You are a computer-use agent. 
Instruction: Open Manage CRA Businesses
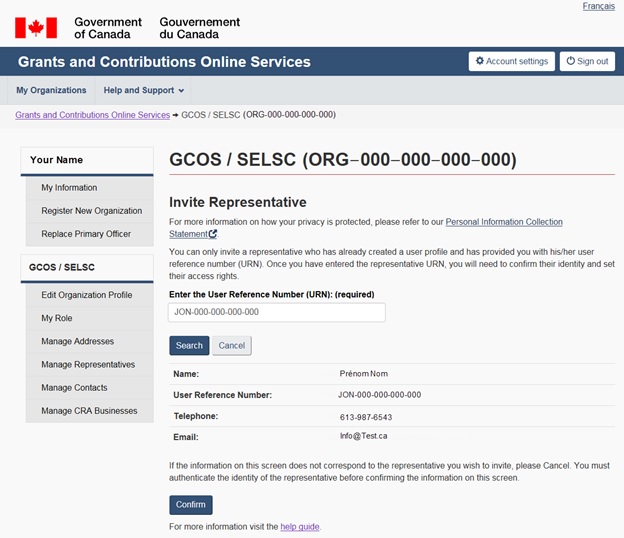point(89,410)
